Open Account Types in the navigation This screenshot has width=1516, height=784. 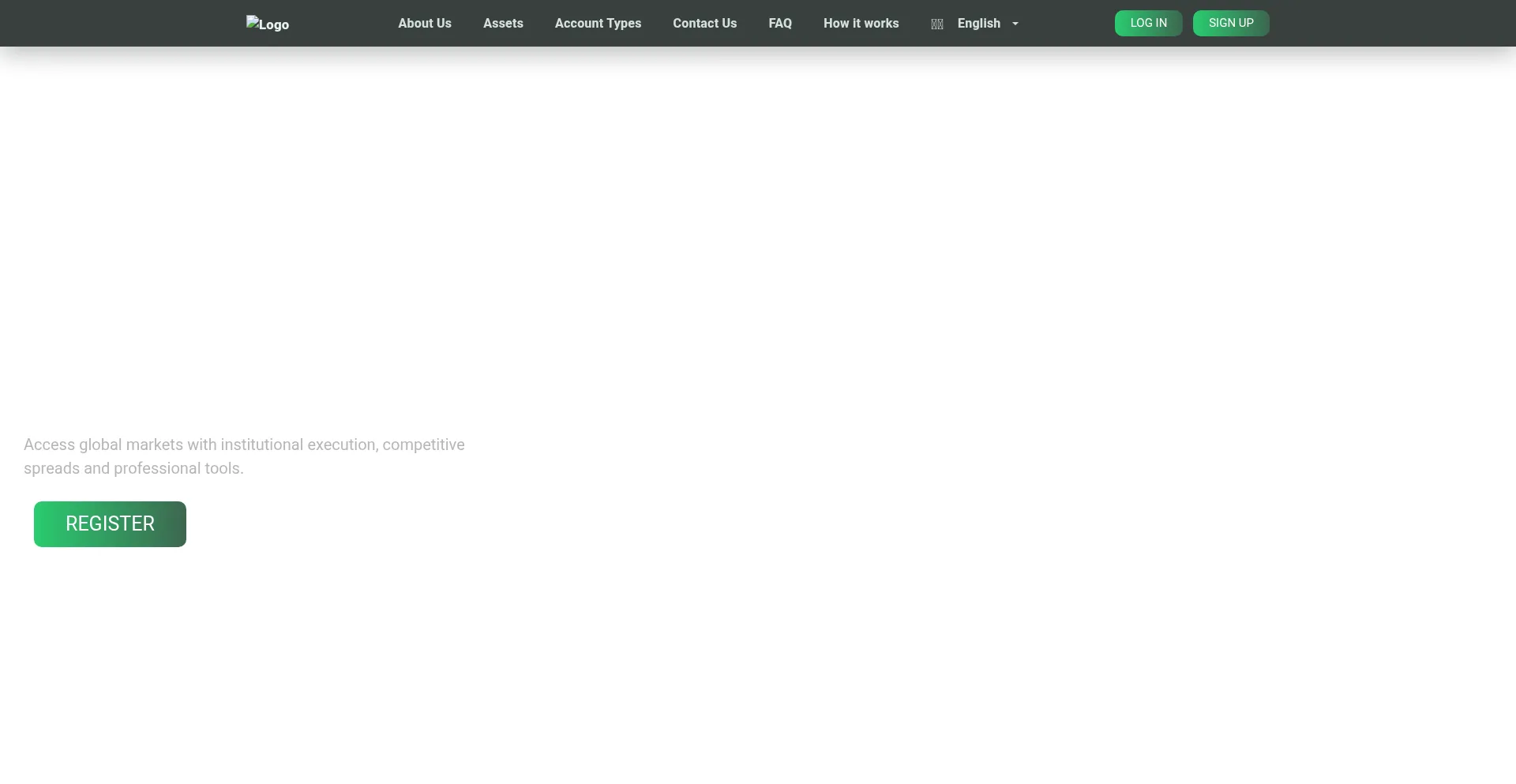(x=598, y=24)
